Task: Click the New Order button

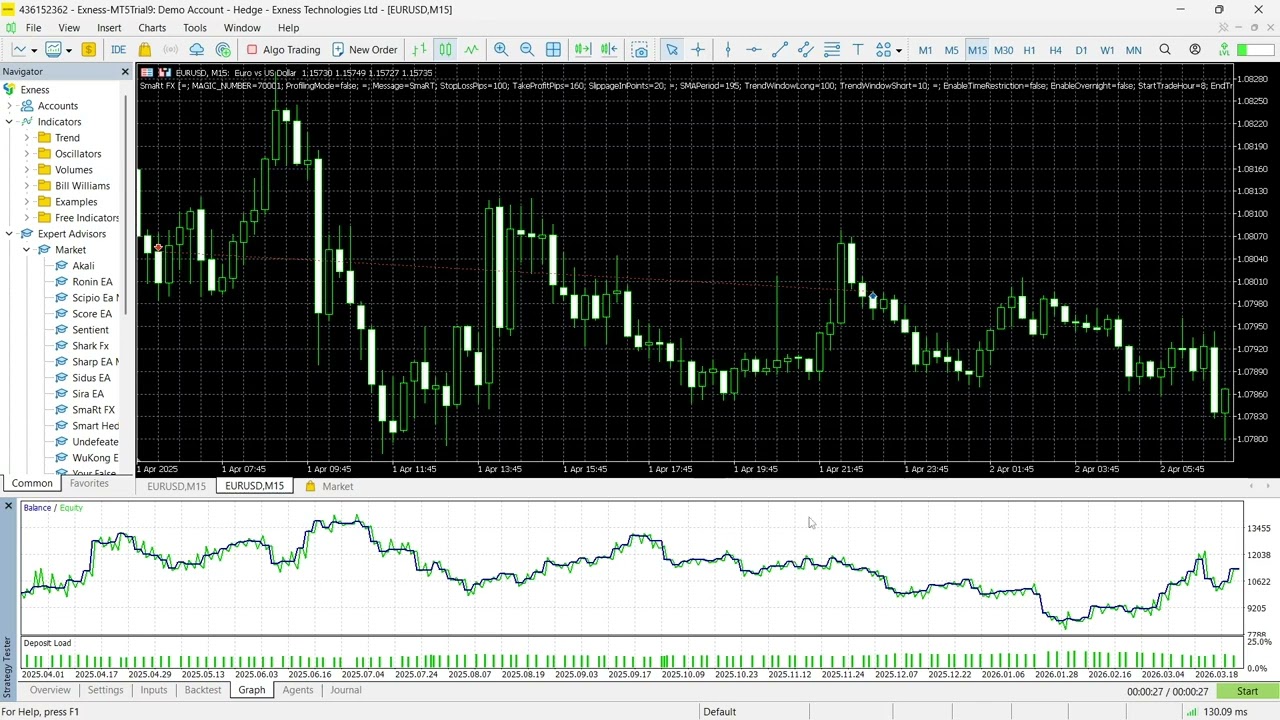Action: [365, 50]
